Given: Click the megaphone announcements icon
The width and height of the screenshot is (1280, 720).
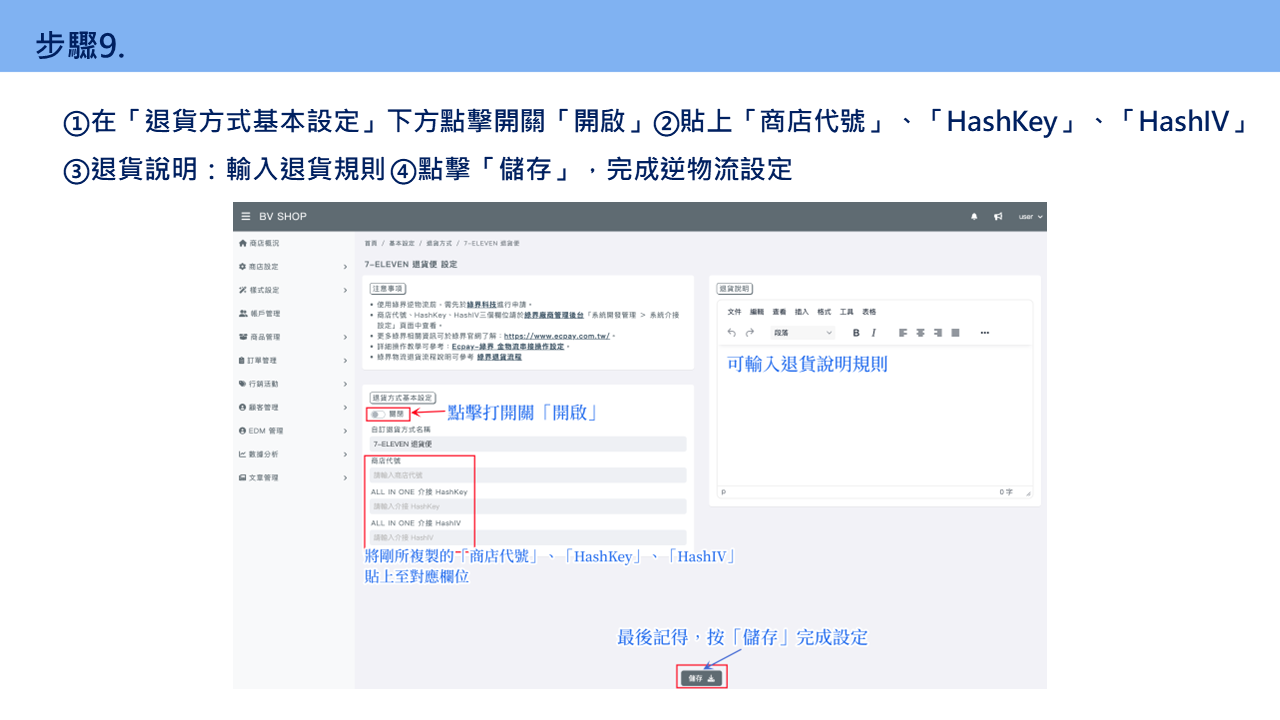Looking at the screenshot, I should [998, 217].
